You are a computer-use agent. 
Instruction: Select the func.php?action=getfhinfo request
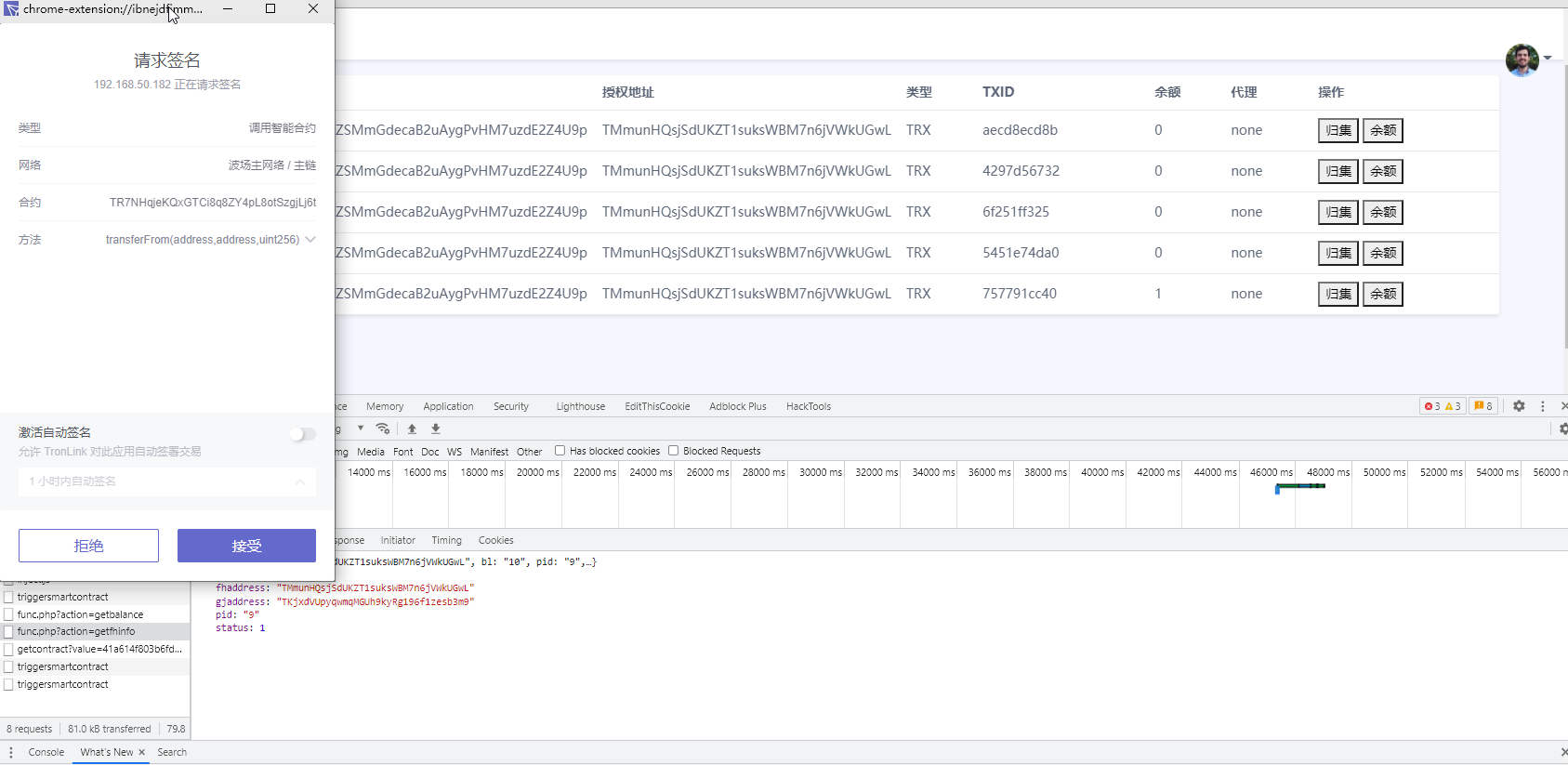click(95, 631)
